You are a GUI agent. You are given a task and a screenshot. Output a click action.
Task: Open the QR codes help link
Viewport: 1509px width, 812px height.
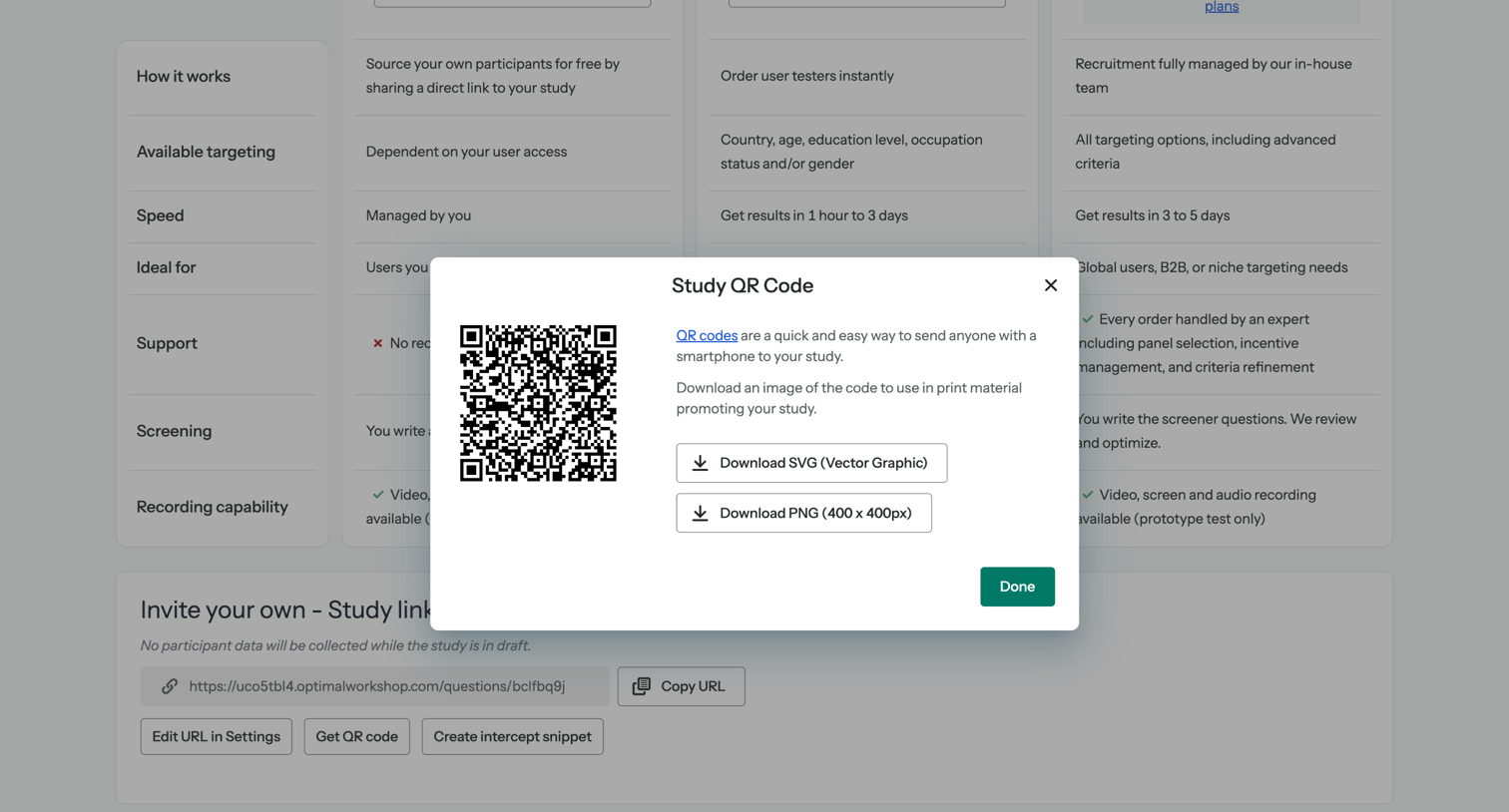point(707,335)
